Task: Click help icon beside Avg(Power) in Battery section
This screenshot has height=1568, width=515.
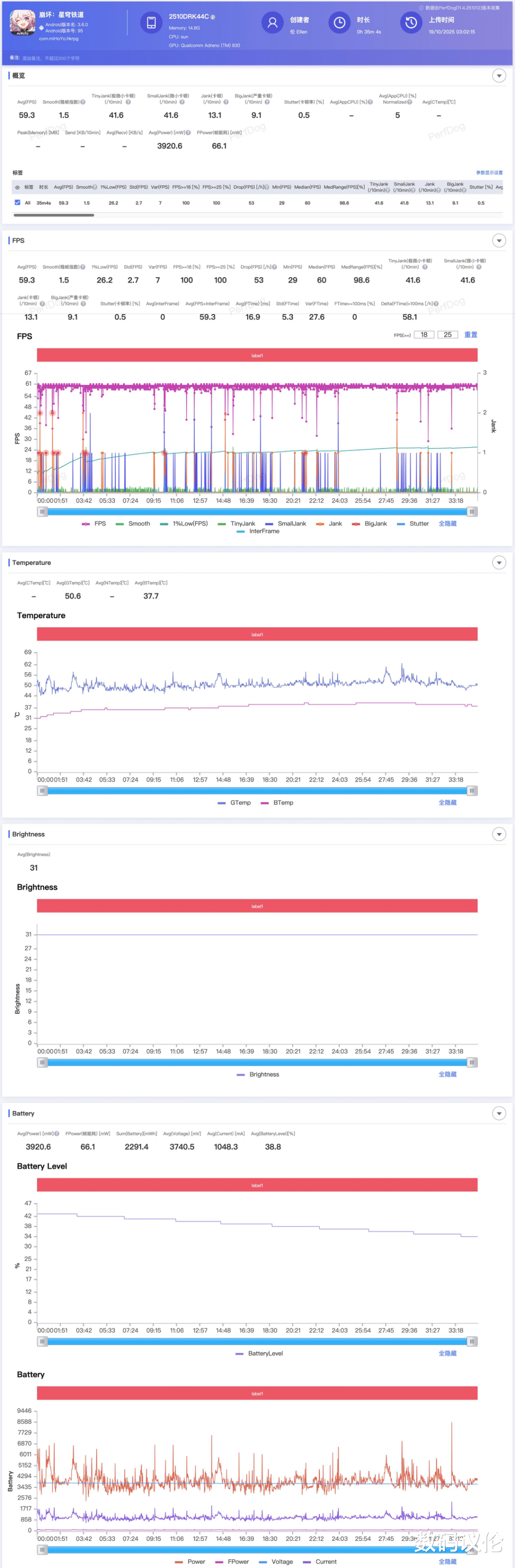Action: point(57,1133)
